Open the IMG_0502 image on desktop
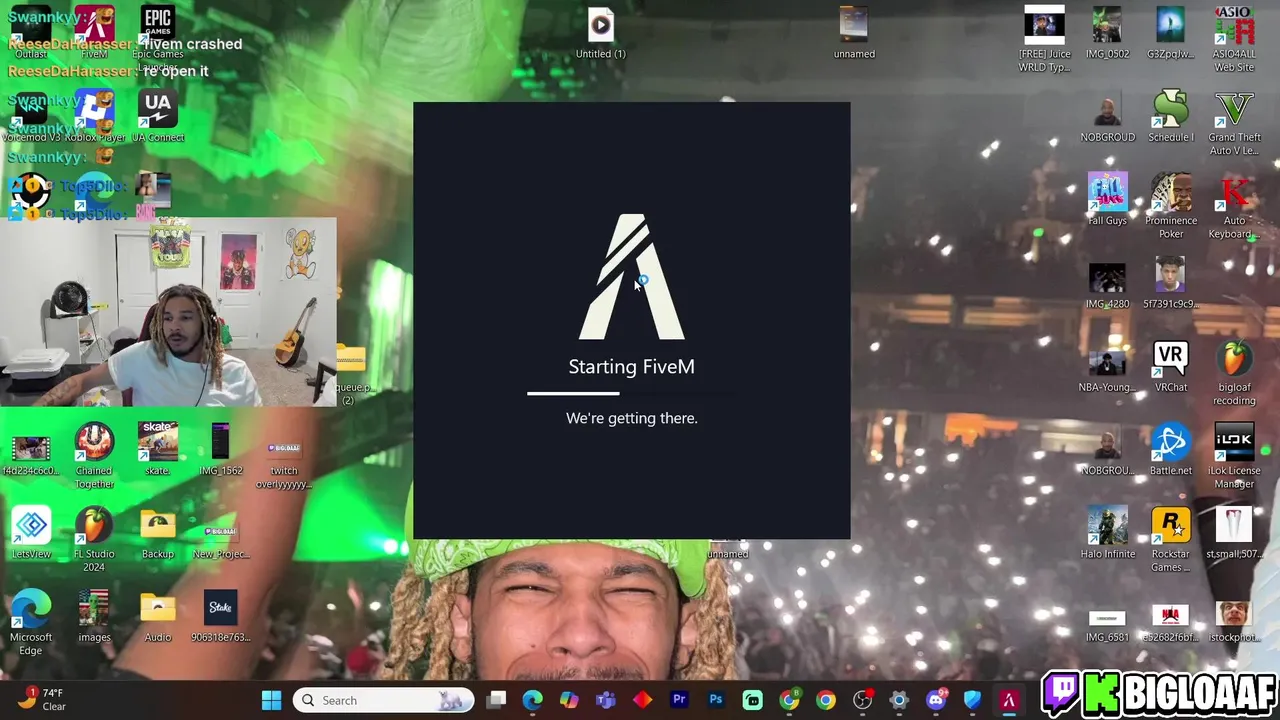The height and width of the screenshot is (720, 1280). coord(1107,33)
